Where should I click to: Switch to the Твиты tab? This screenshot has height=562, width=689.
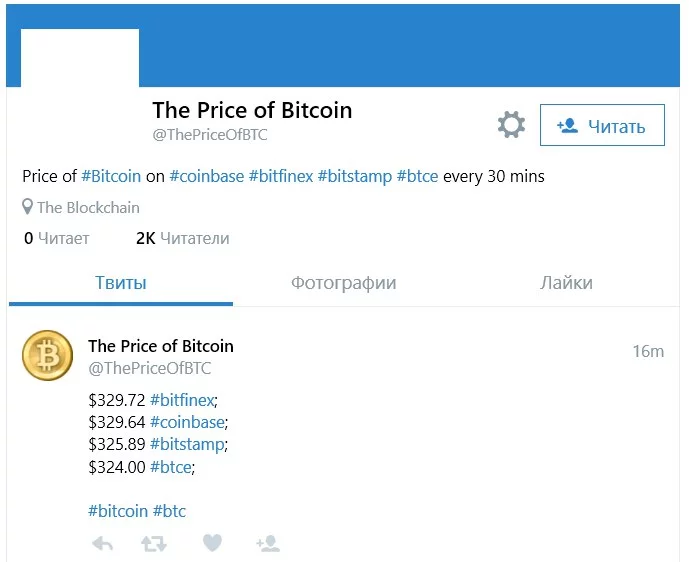[121, 283]
